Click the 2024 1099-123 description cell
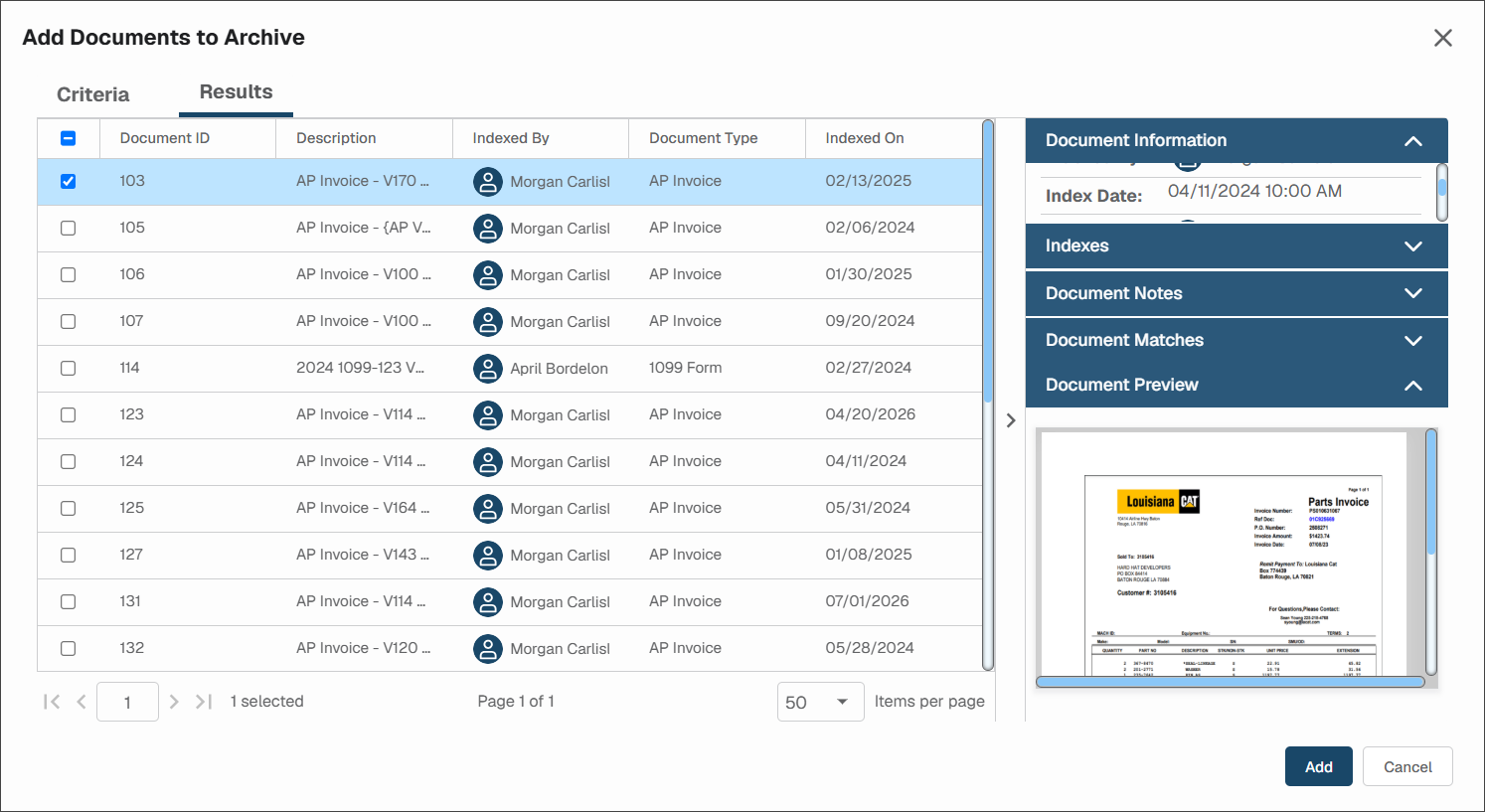The width and height of the screenshot is (1485, 812). 360,368
